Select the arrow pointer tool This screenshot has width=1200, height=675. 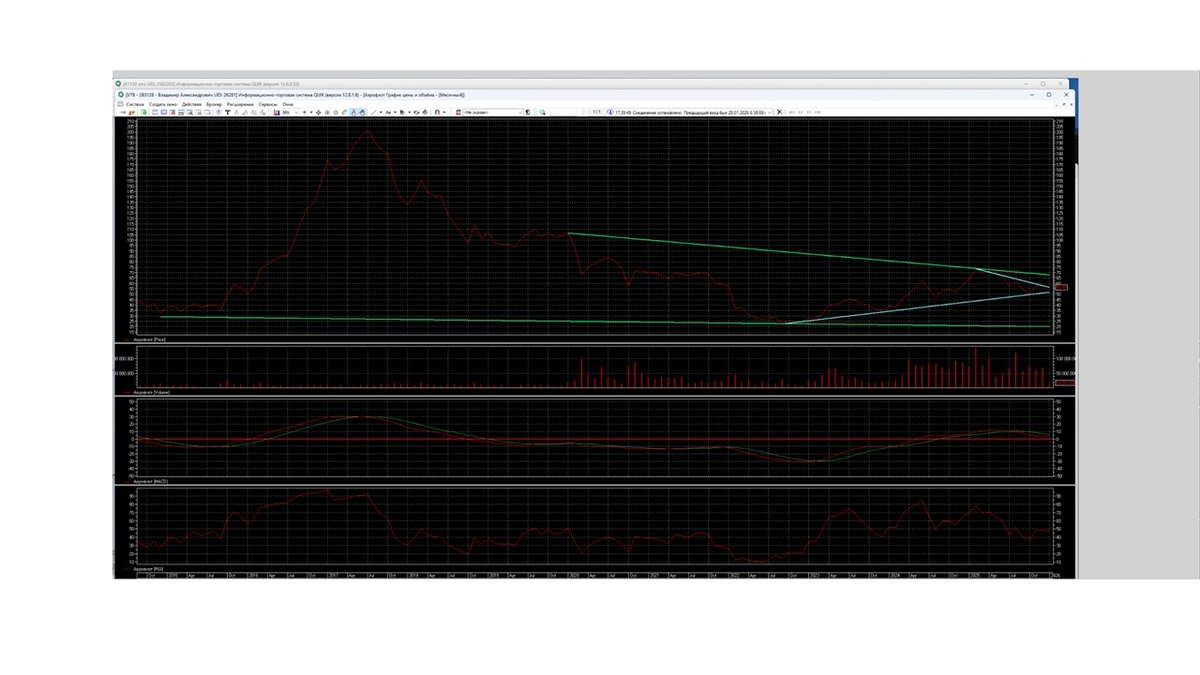(x=354, y=112)
